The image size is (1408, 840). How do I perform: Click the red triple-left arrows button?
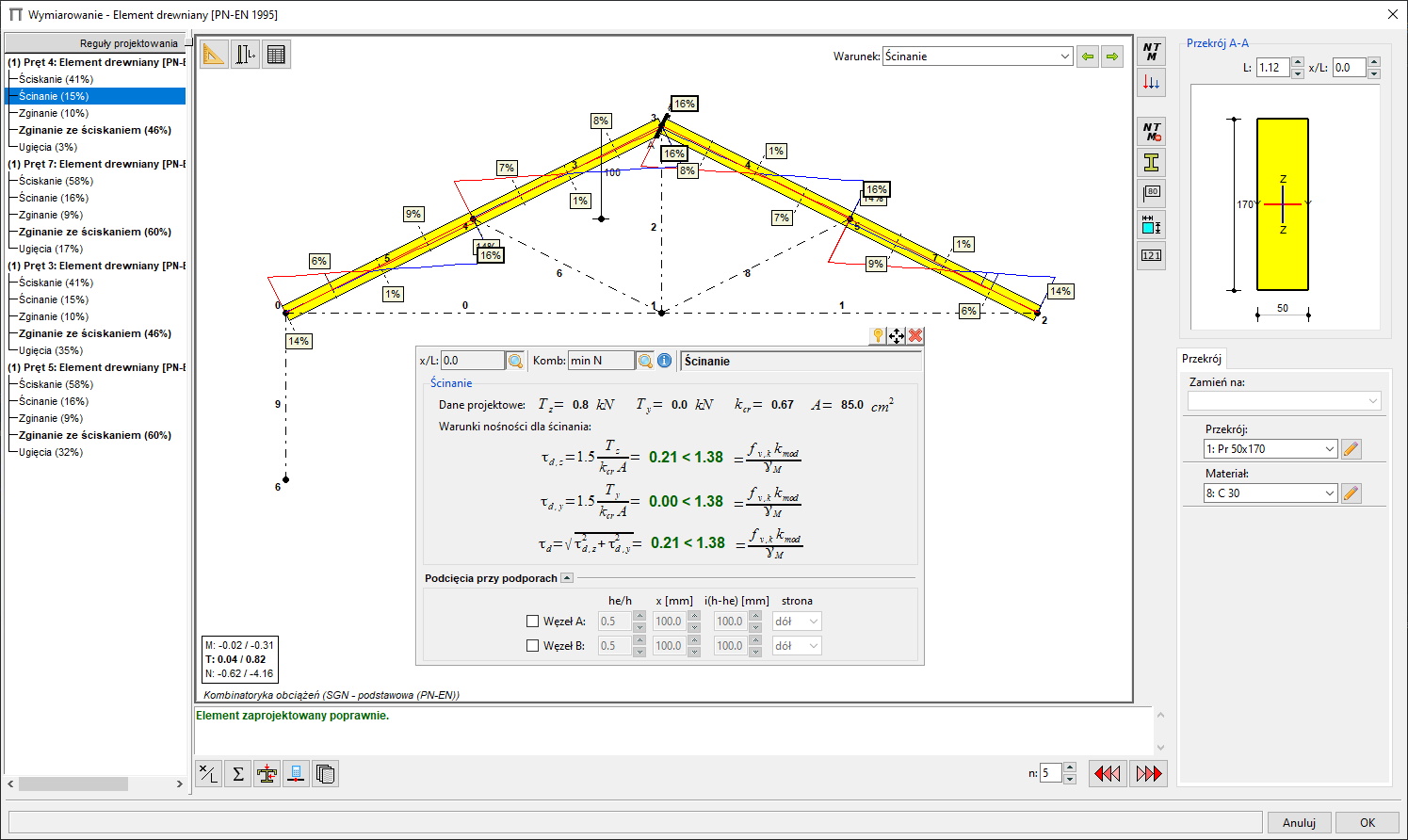pos(1107,774)
